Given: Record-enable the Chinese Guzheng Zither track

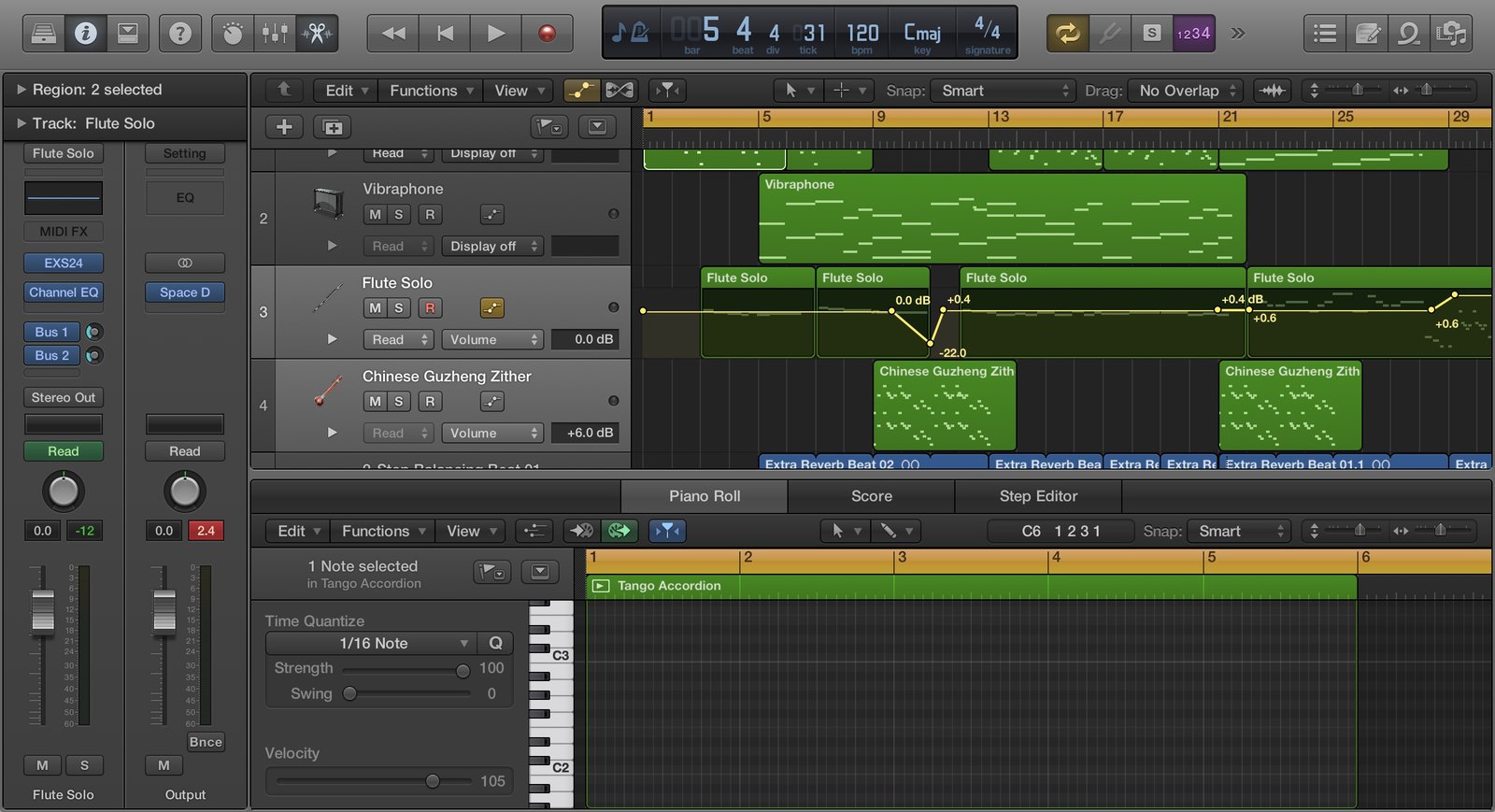Looking at the screenshot, I should point(430,401).
